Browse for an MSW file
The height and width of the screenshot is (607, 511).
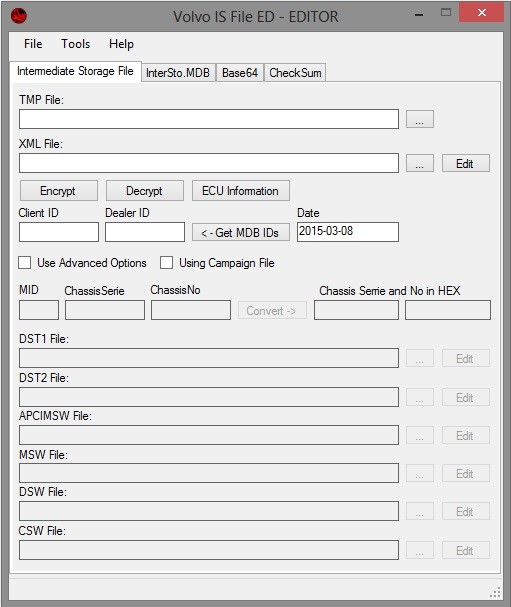click(420, 473)
